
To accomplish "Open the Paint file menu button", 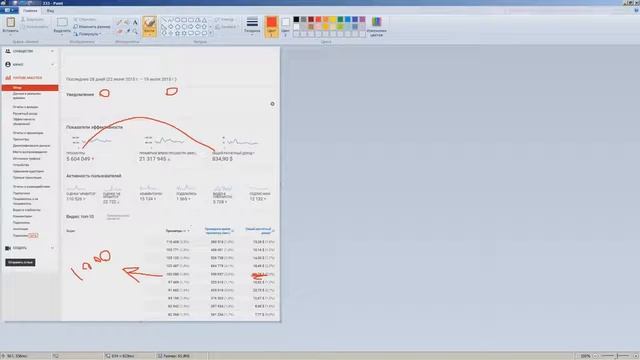I will coord(9,10).
